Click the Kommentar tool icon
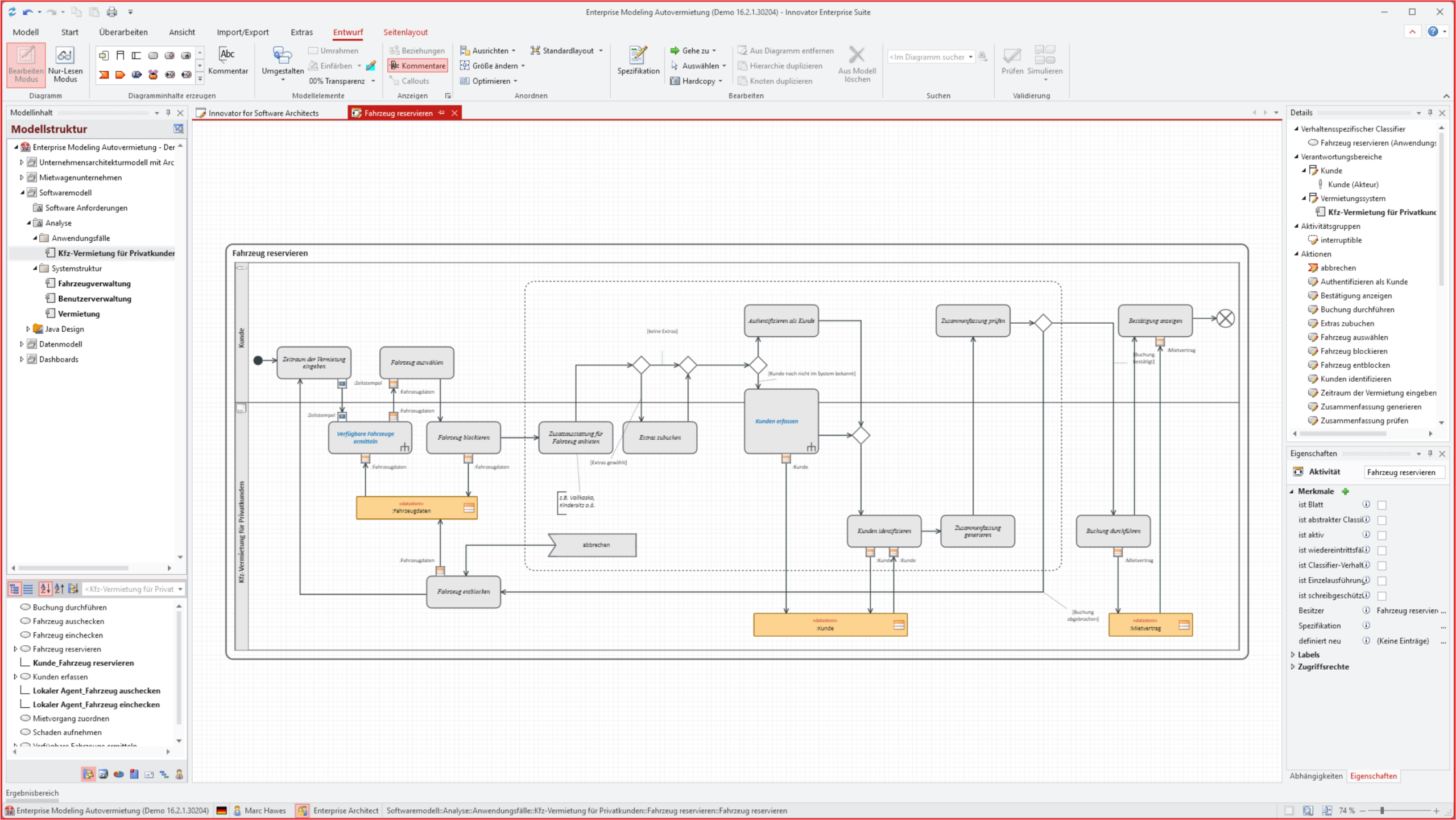This screenshot has width=1456, height=820. 227,55
